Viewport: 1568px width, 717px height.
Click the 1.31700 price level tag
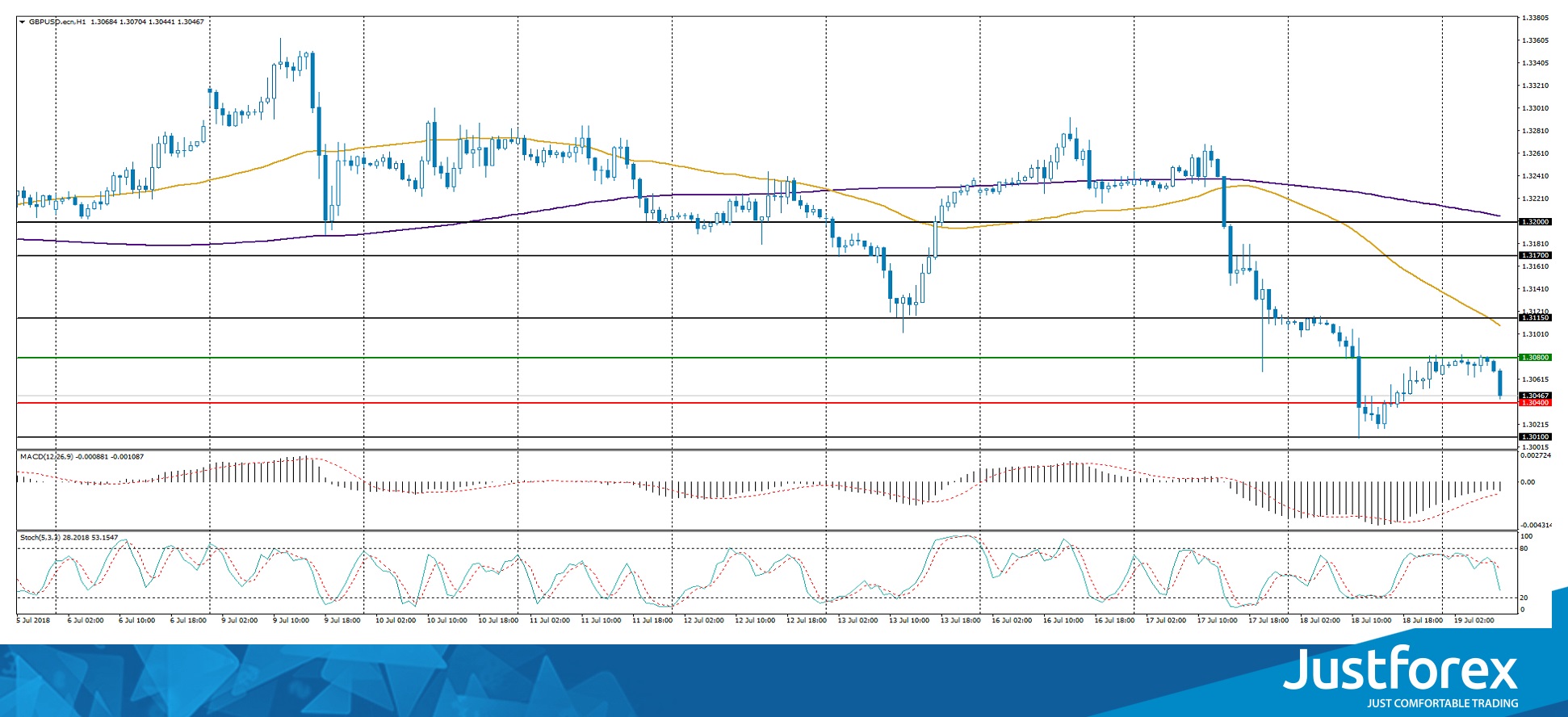1535,255
